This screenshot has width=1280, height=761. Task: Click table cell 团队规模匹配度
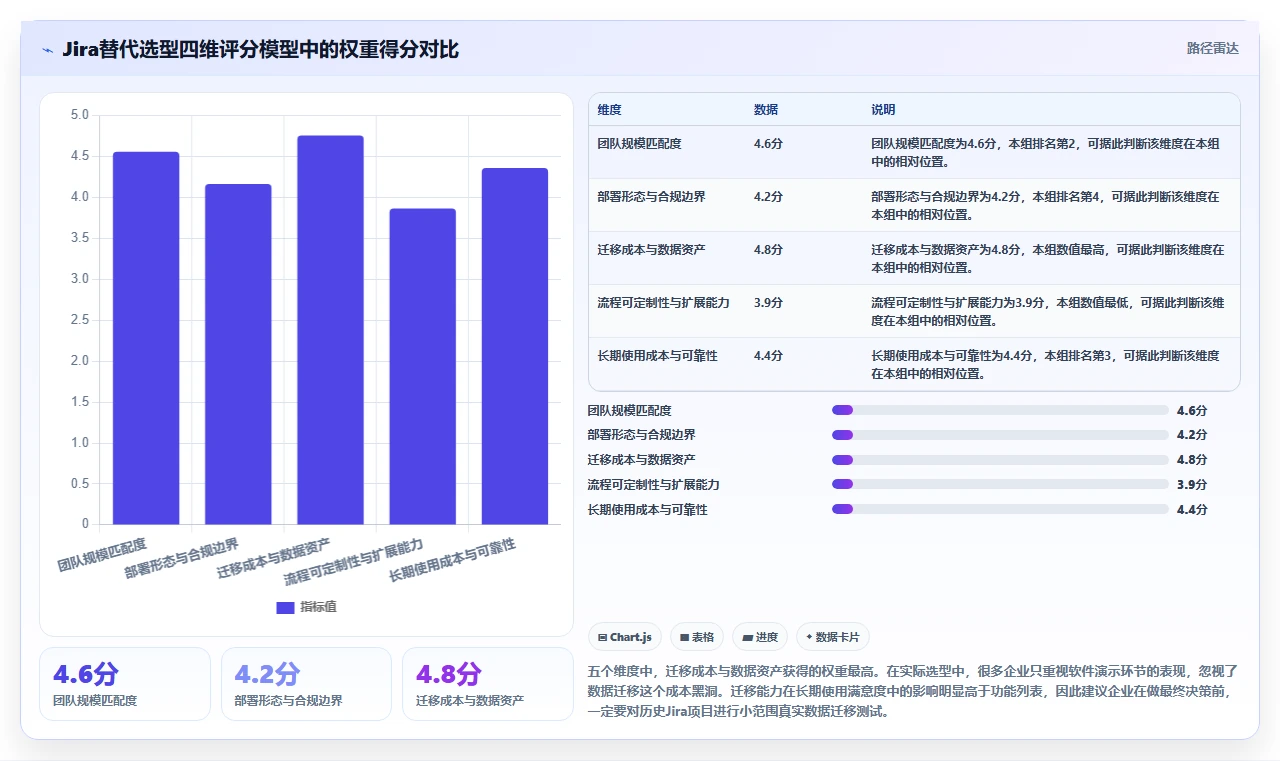(640, 144)
